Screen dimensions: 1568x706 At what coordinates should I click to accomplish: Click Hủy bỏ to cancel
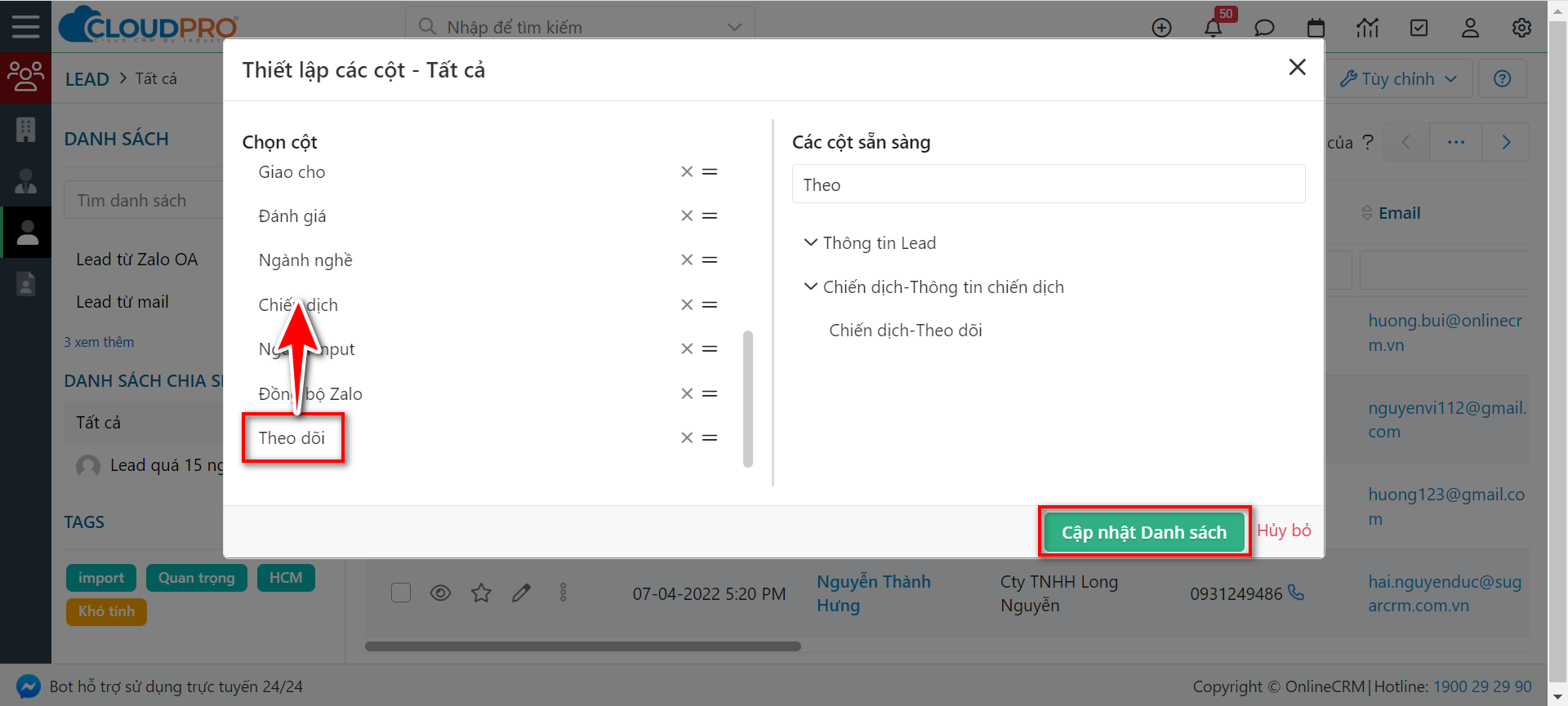coord(1284,531)
